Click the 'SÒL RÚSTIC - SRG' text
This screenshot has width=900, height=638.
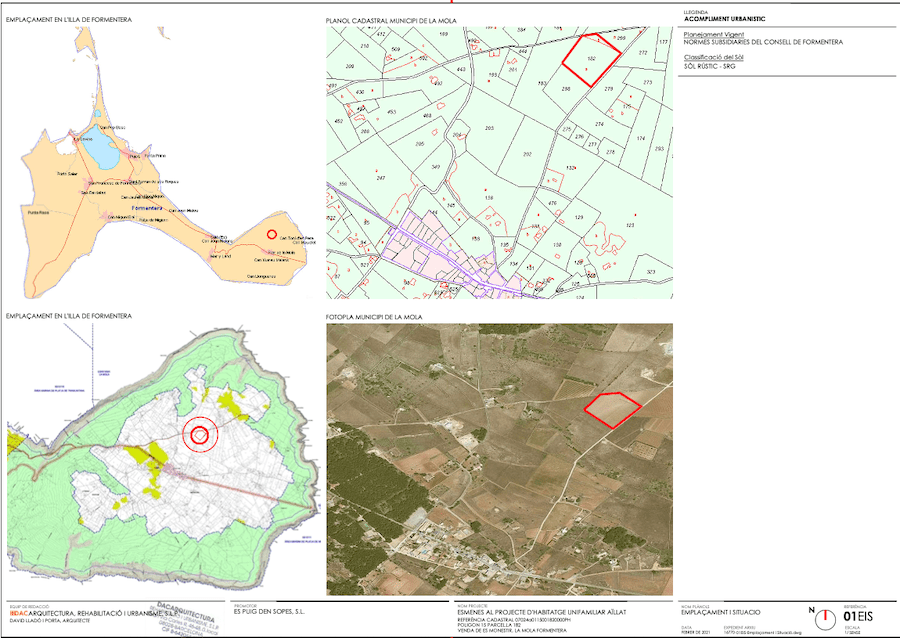[x=709, y=66]
